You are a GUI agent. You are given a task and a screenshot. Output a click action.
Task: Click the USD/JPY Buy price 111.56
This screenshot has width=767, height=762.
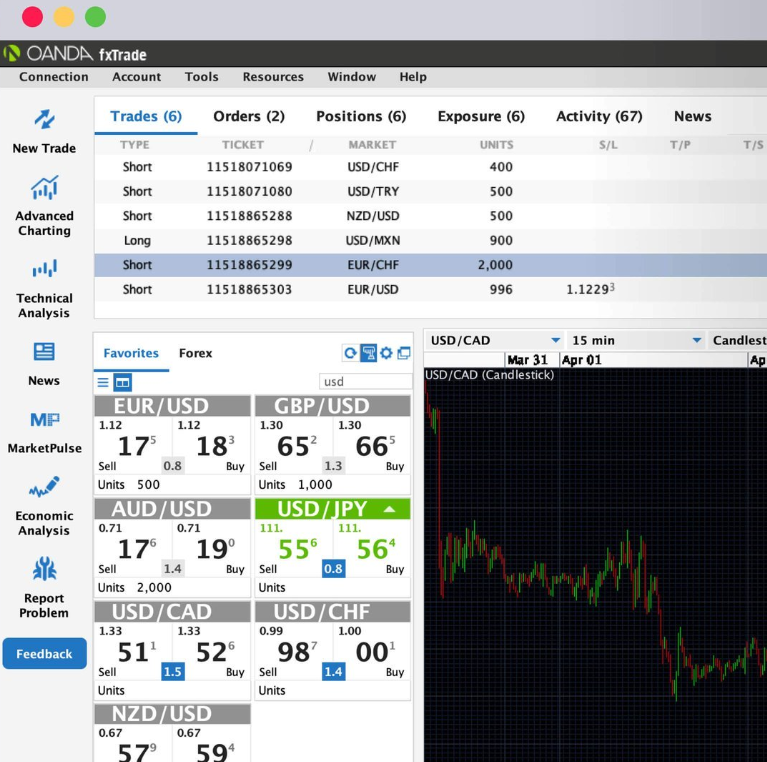coord(372,548)
